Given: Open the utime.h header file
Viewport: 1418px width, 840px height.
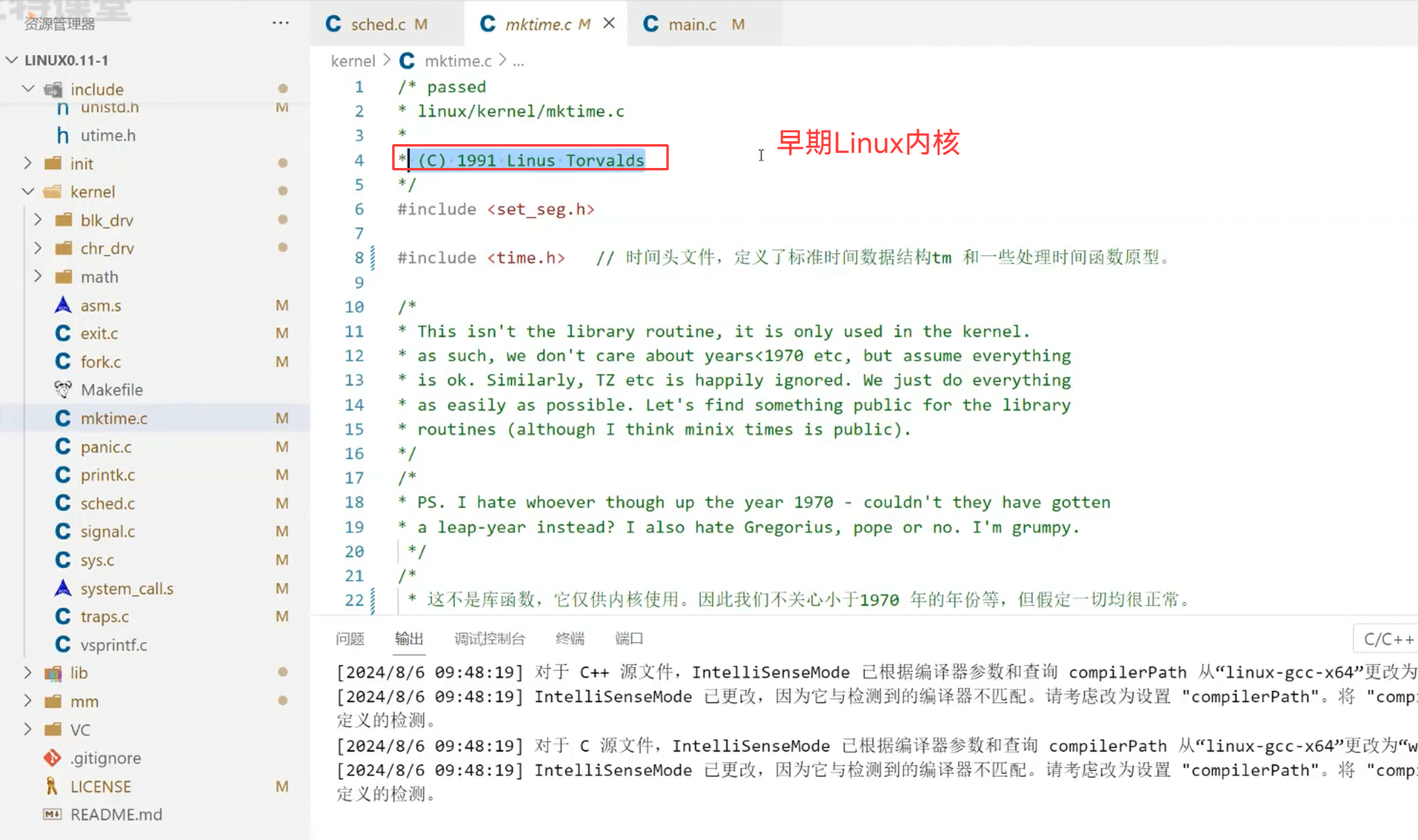Looking at the screenshot, I should tap(108, 135).
